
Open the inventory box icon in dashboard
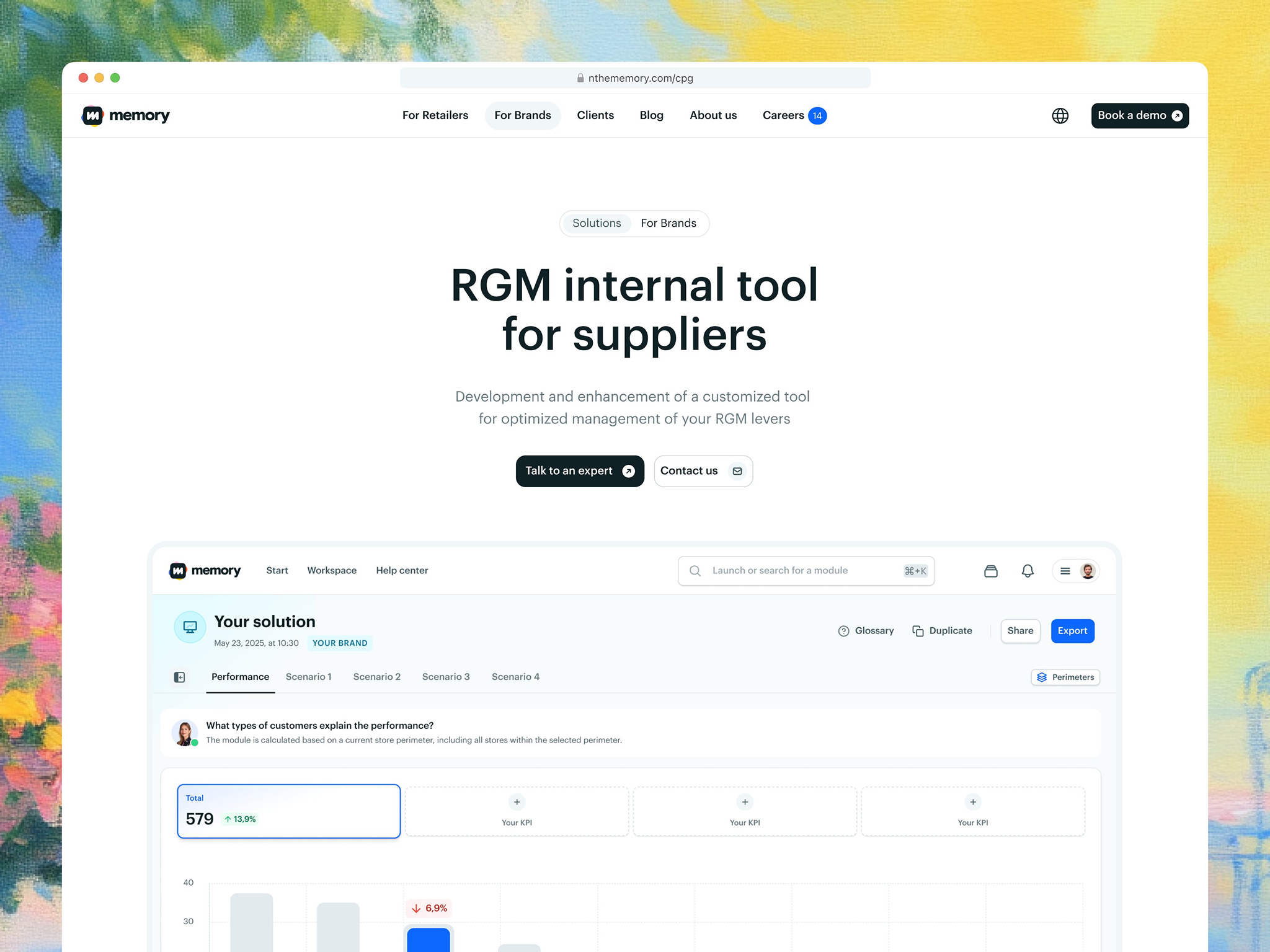[x=990, y=571]
